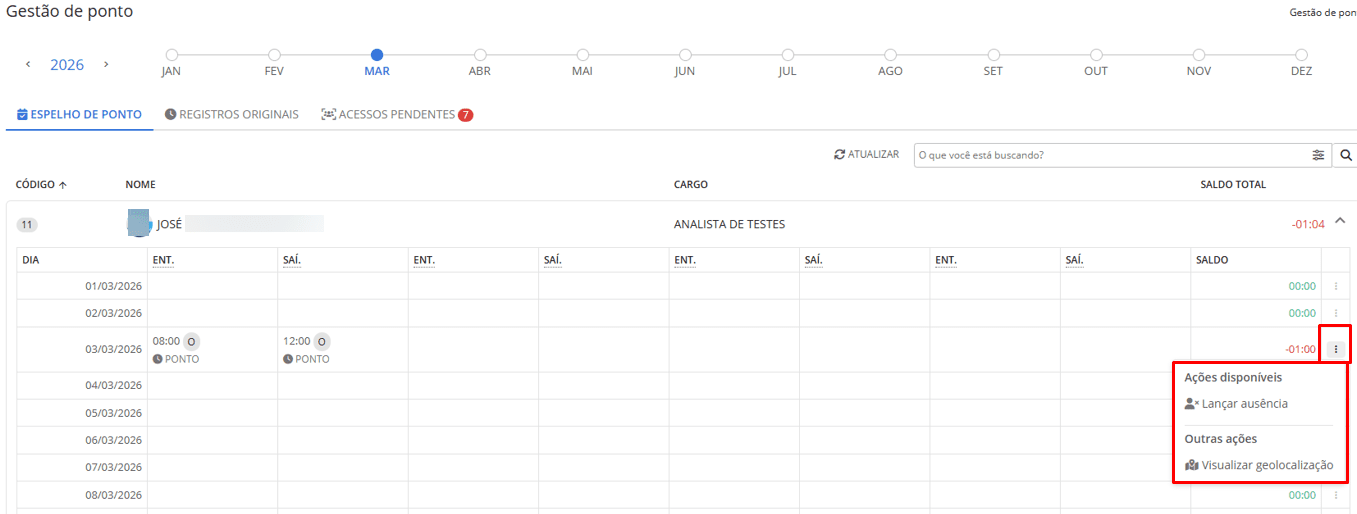This screenshot has height=514, width=1357.
Task: Click the 'O' badge beside 12:00
Action: point(321,341)
